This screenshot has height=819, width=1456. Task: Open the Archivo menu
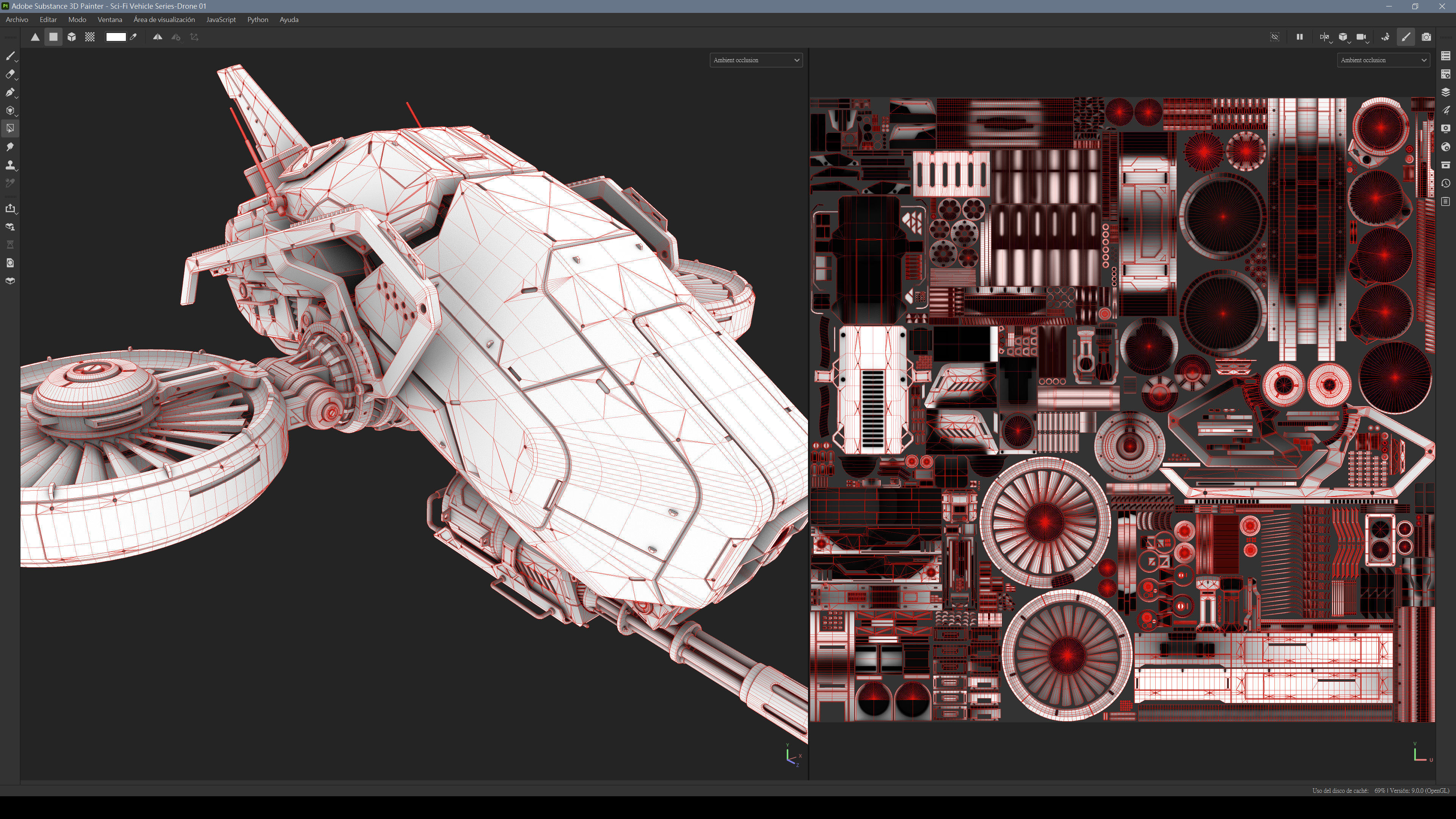[17, 20]
